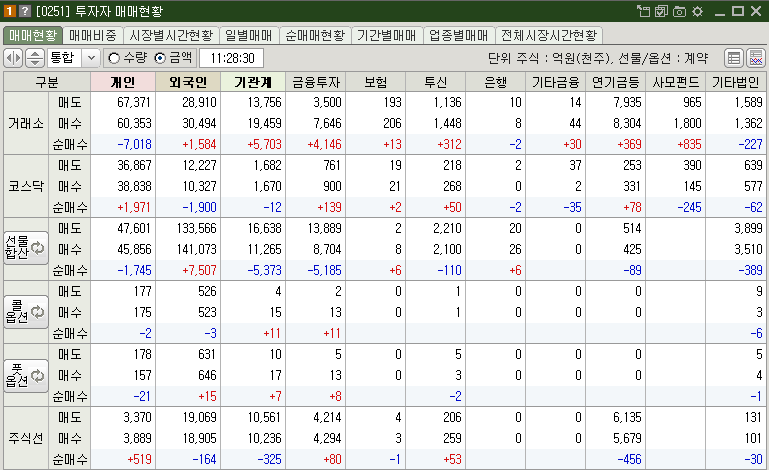The height and width of the screenshot is (470, 769).
Task: Switch to the 업종별매매 tab
Action: pos(459,35)
